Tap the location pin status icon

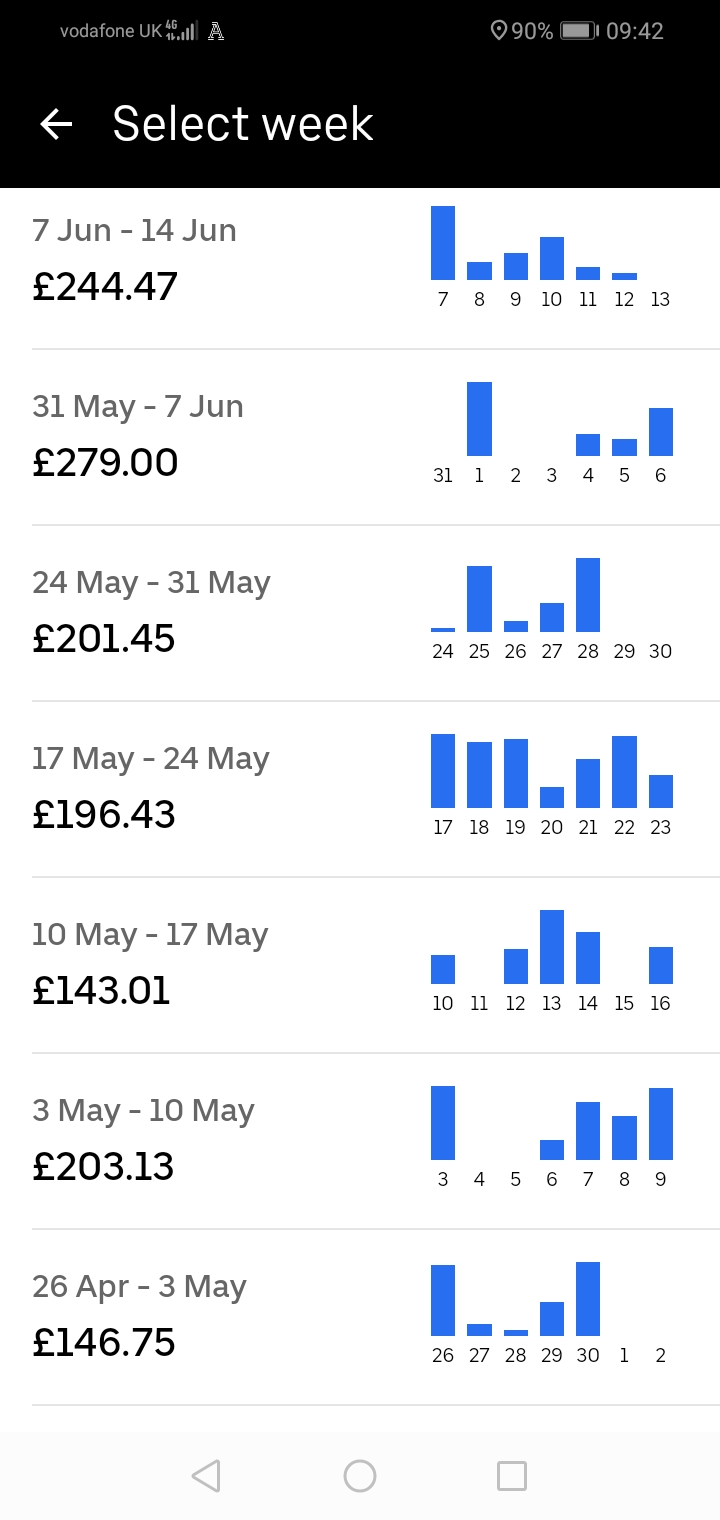(x=498, y=31)
